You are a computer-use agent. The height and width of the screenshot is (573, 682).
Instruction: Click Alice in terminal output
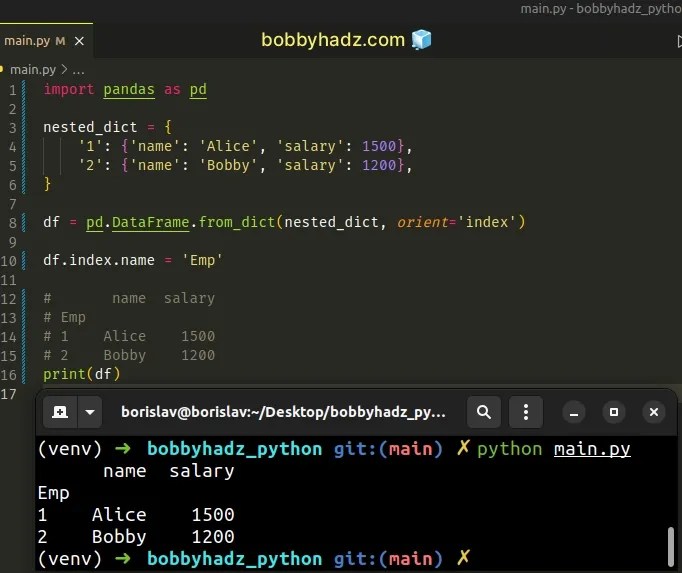119,515
